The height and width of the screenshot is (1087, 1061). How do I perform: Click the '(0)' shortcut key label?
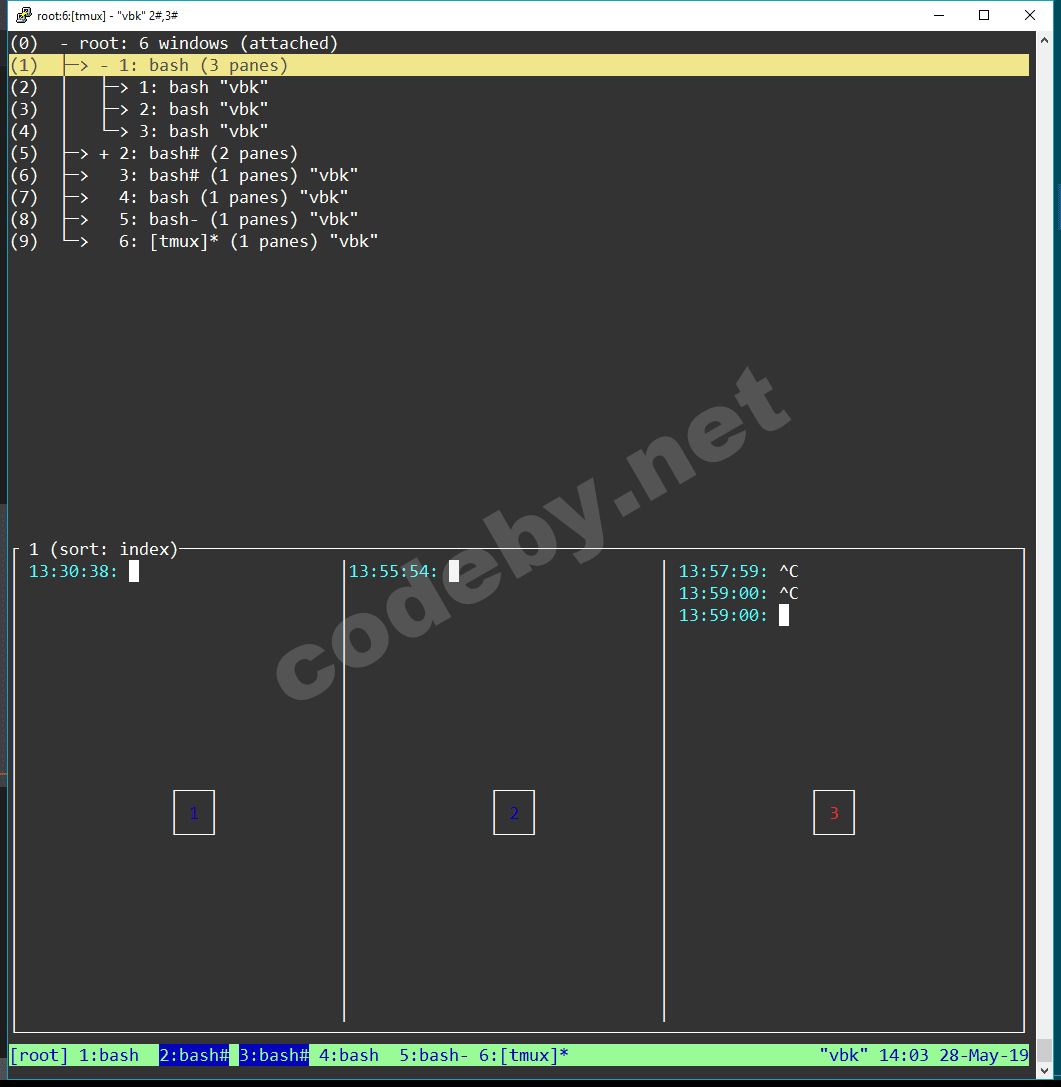[24, 44]
